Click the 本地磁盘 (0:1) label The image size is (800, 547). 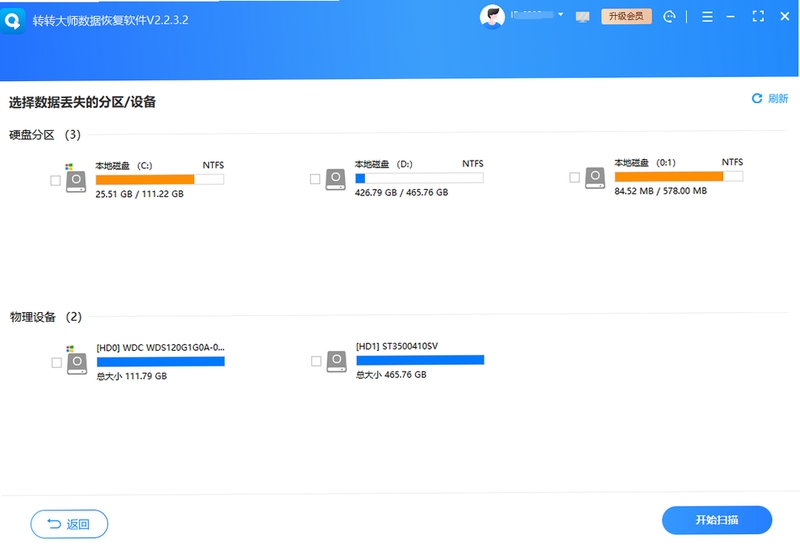pyautogui.click(x=645, y=163)
